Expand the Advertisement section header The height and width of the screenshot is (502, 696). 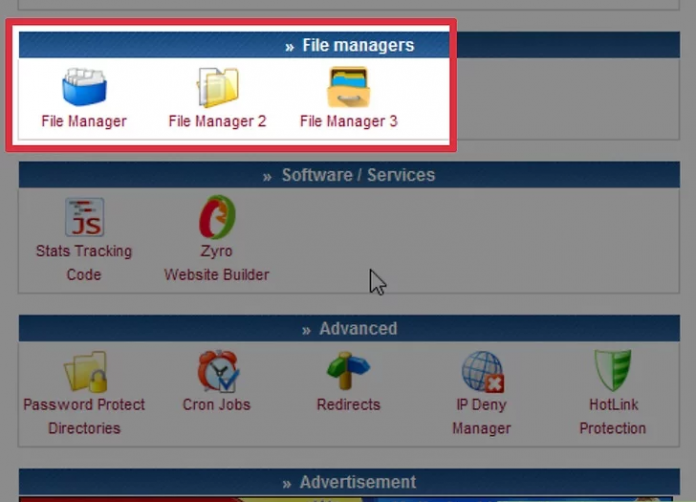click(348, 483)
